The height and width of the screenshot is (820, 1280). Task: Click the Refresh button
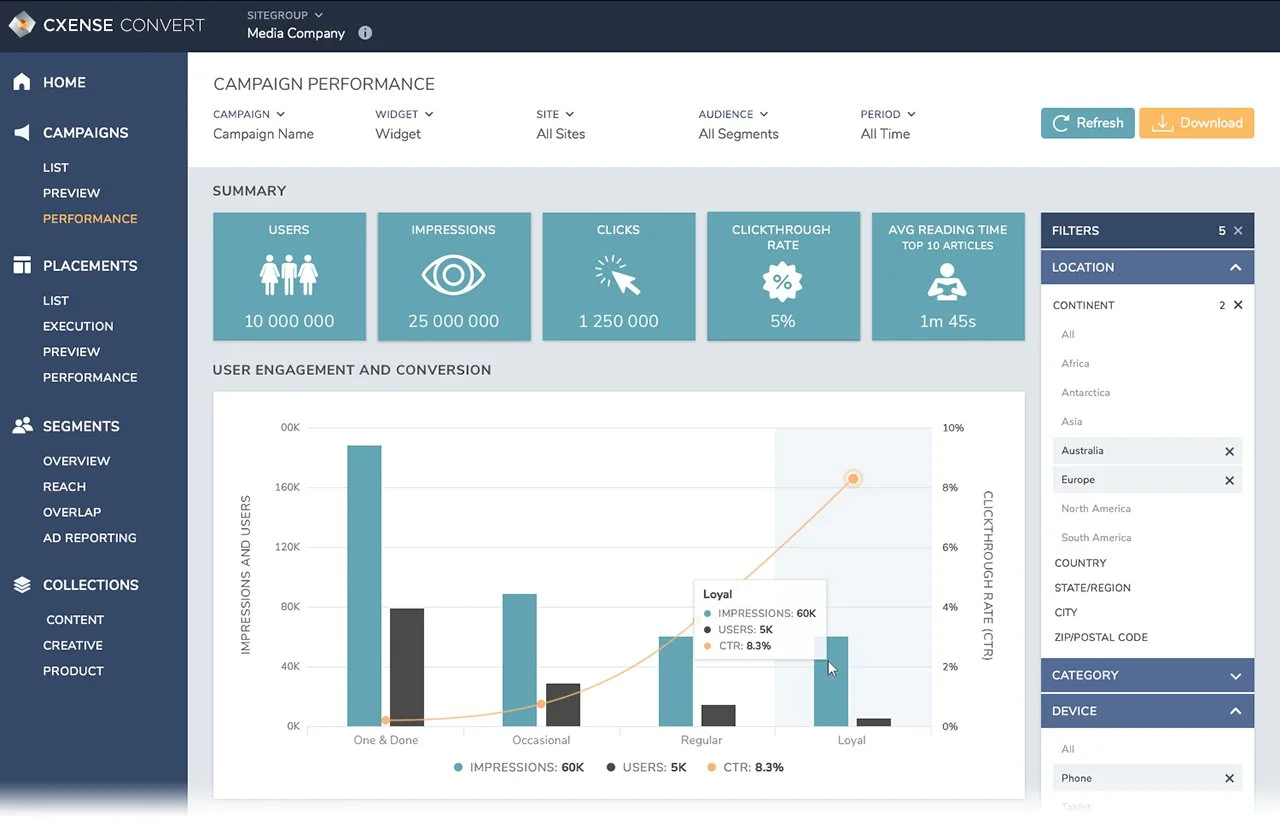(x=1087, y=122)
